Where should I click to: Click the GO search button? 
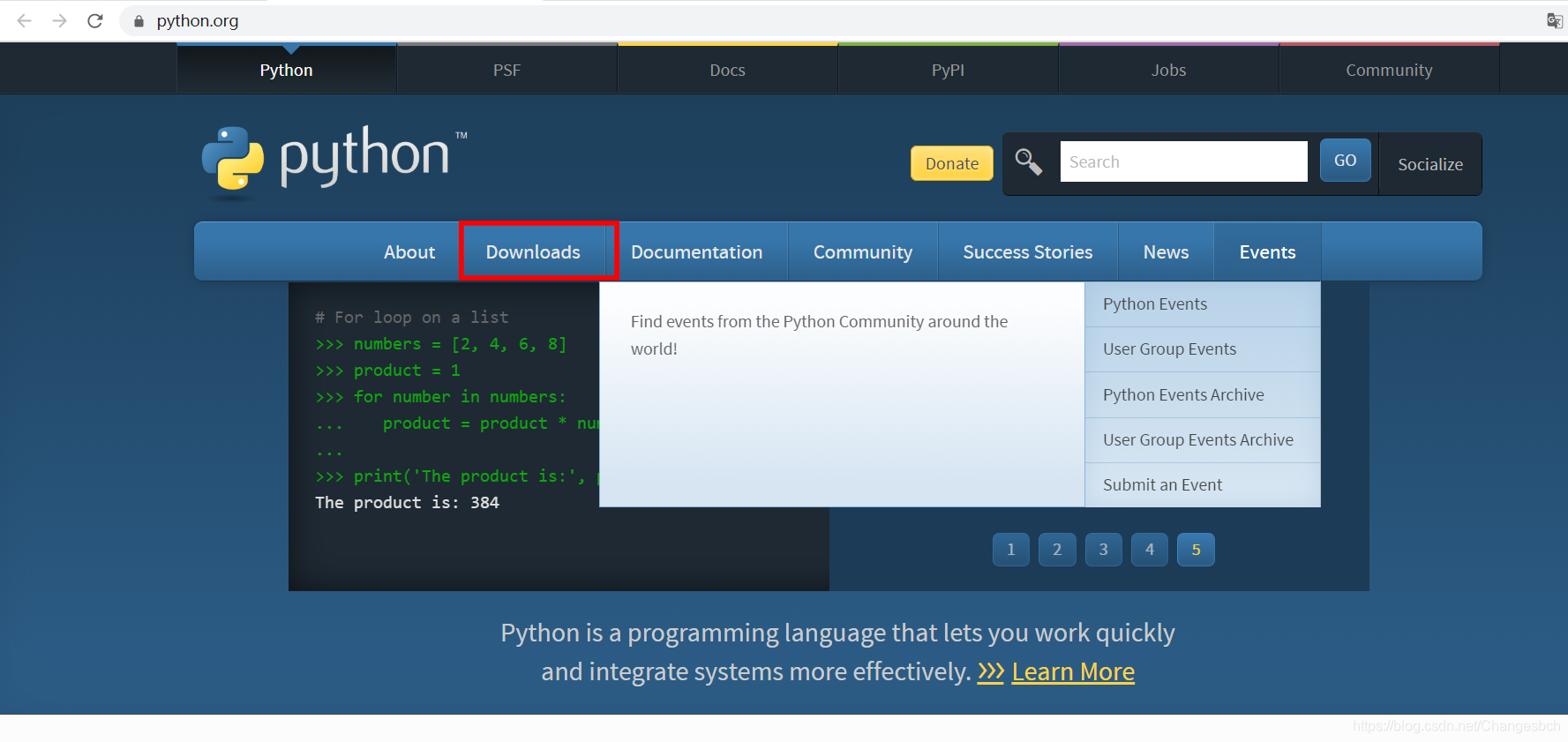point(1345,161)
